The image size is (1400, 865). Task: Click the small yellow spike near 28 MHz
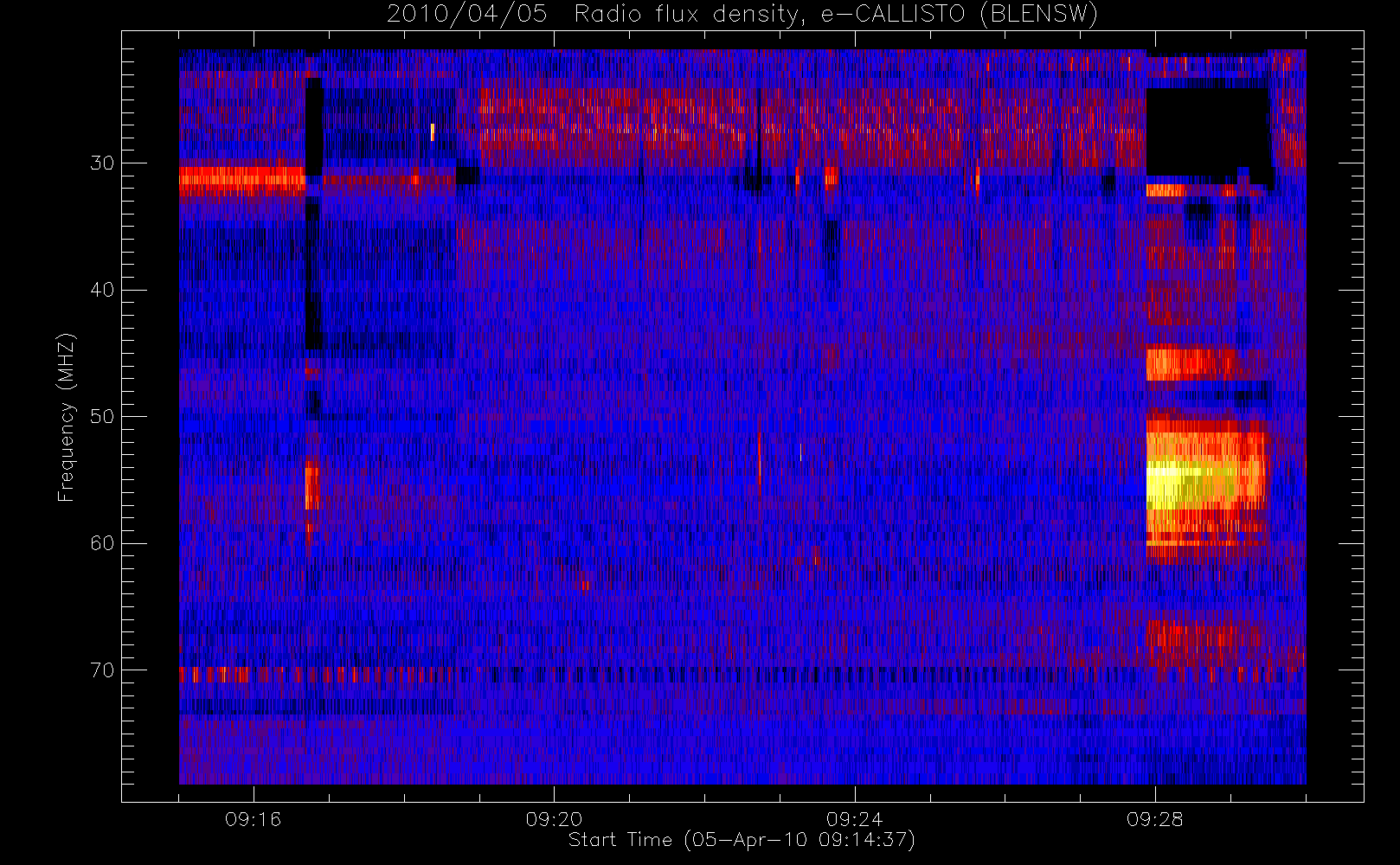[432, 131]
